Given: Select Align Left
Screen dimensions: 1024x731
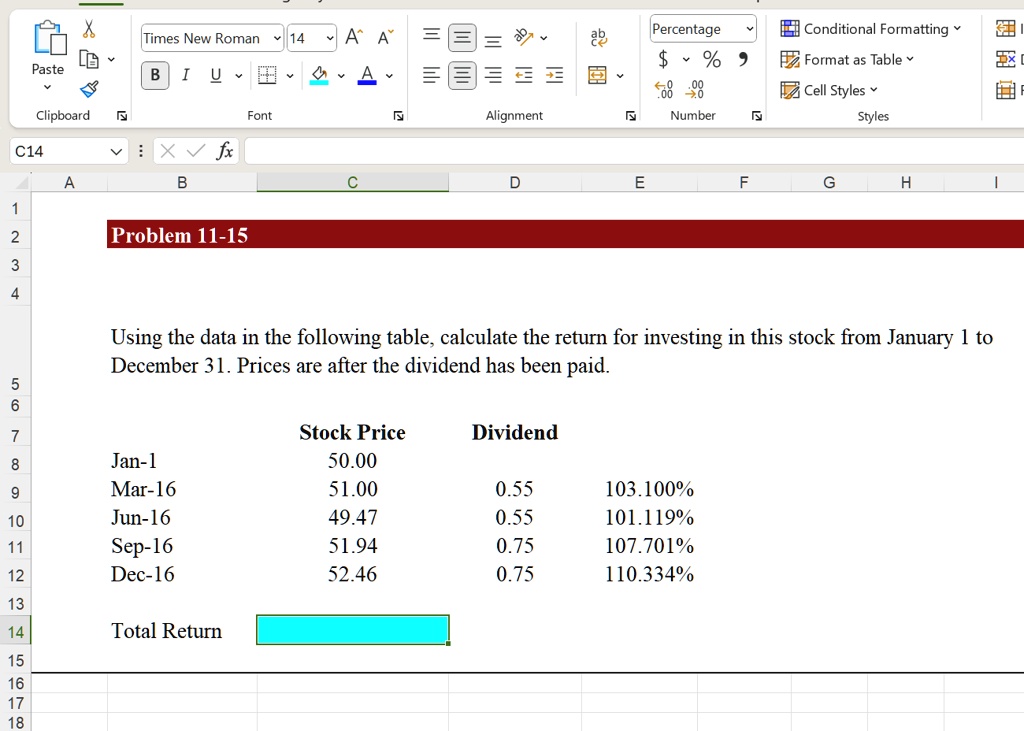Looking at the screenshot, I should [431, 75].
